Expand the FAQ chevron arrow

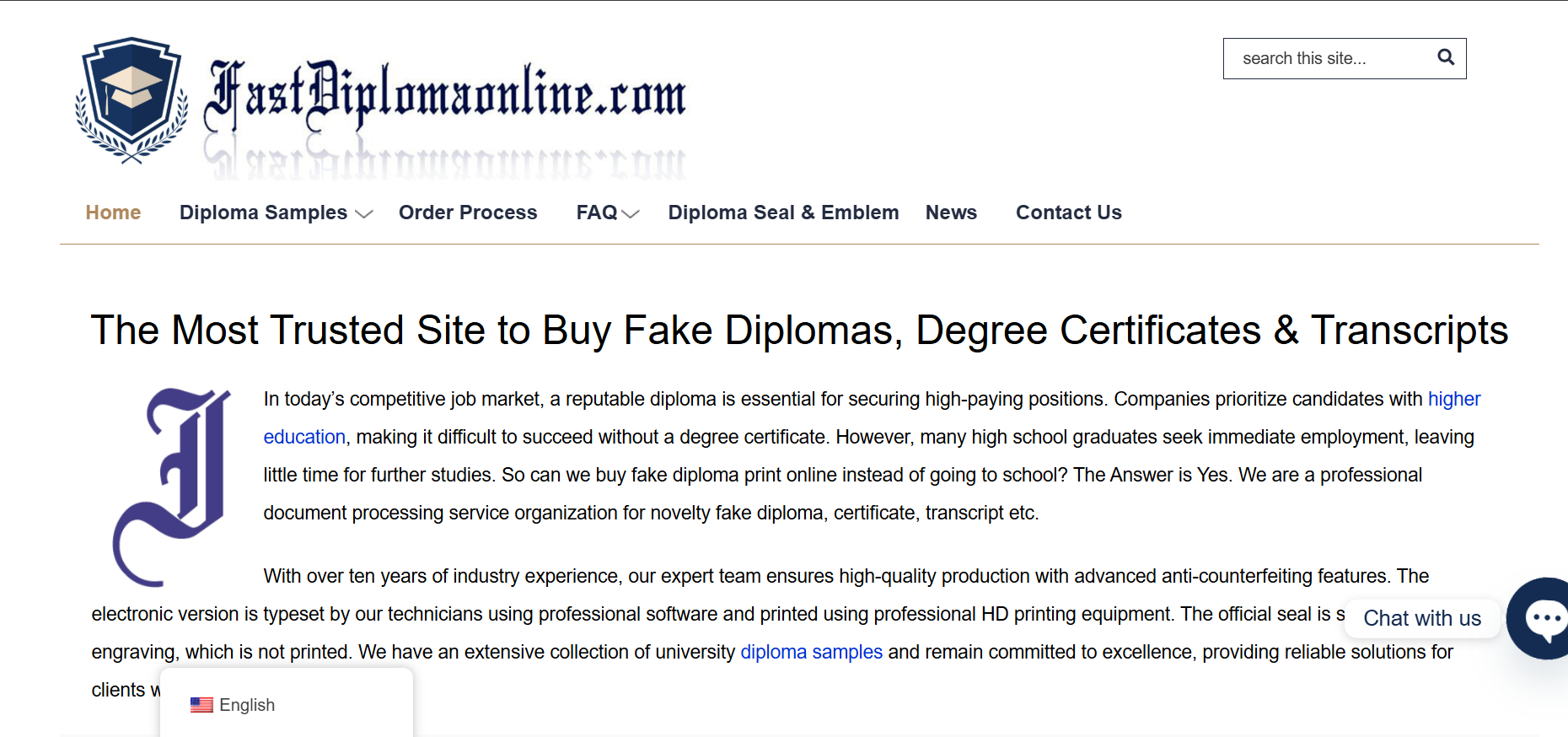[x=631, y=214]
